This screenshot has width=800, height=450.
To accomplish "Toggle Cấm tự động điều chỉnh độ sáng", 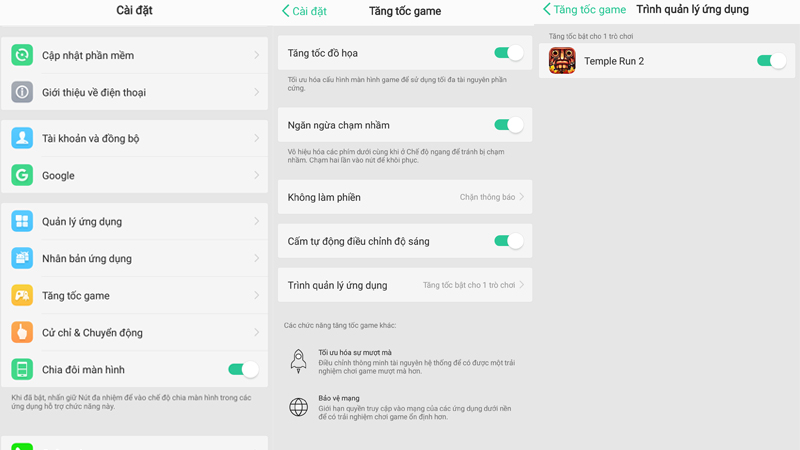I will (x=509, y=241).
